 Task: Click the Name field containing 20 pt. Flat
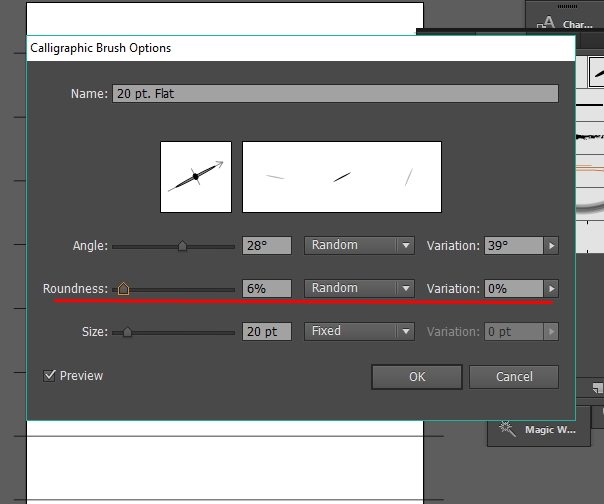point(335,94)
